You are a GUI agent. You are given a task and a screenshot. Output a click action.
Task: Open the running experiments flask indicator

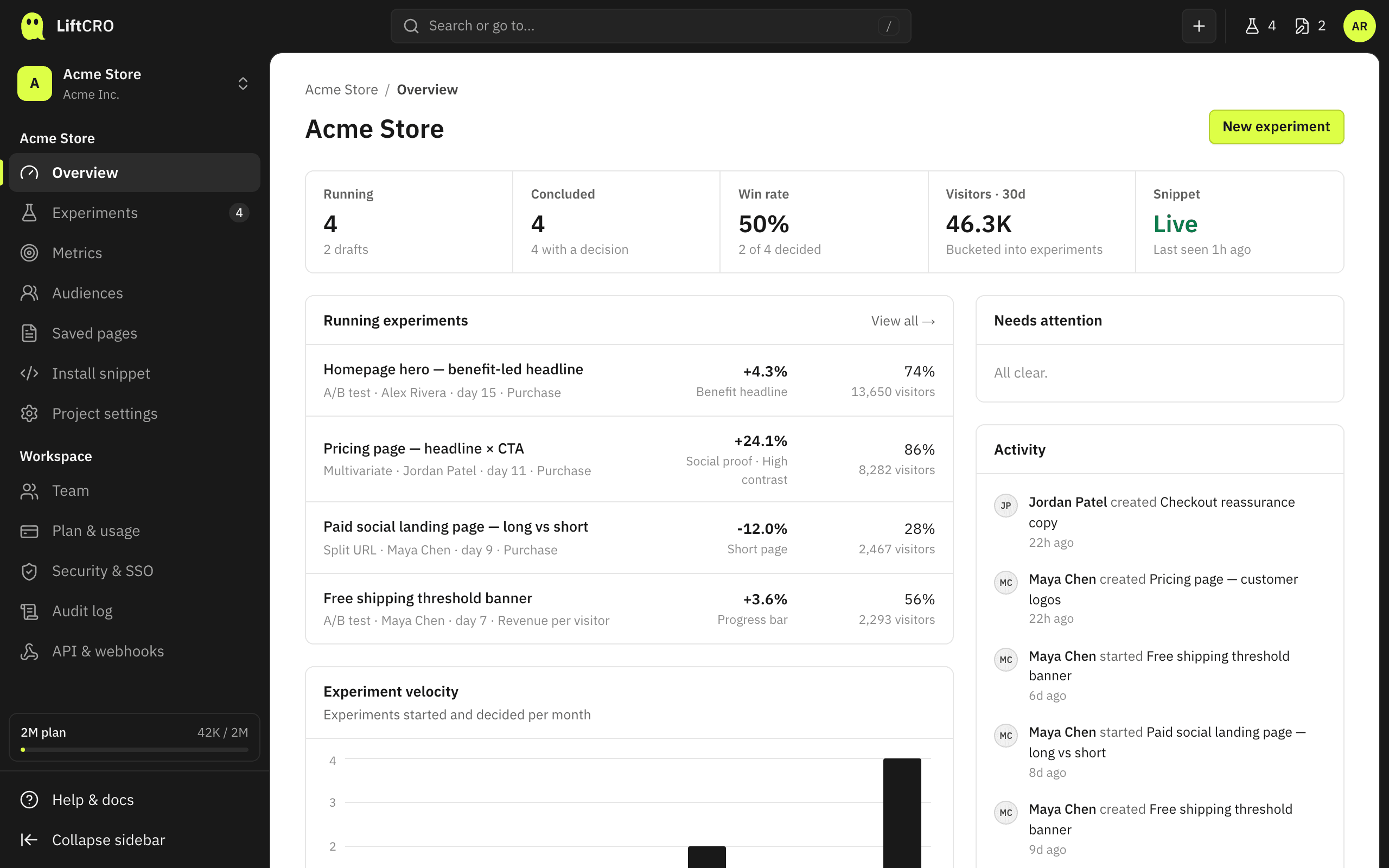1260,26
